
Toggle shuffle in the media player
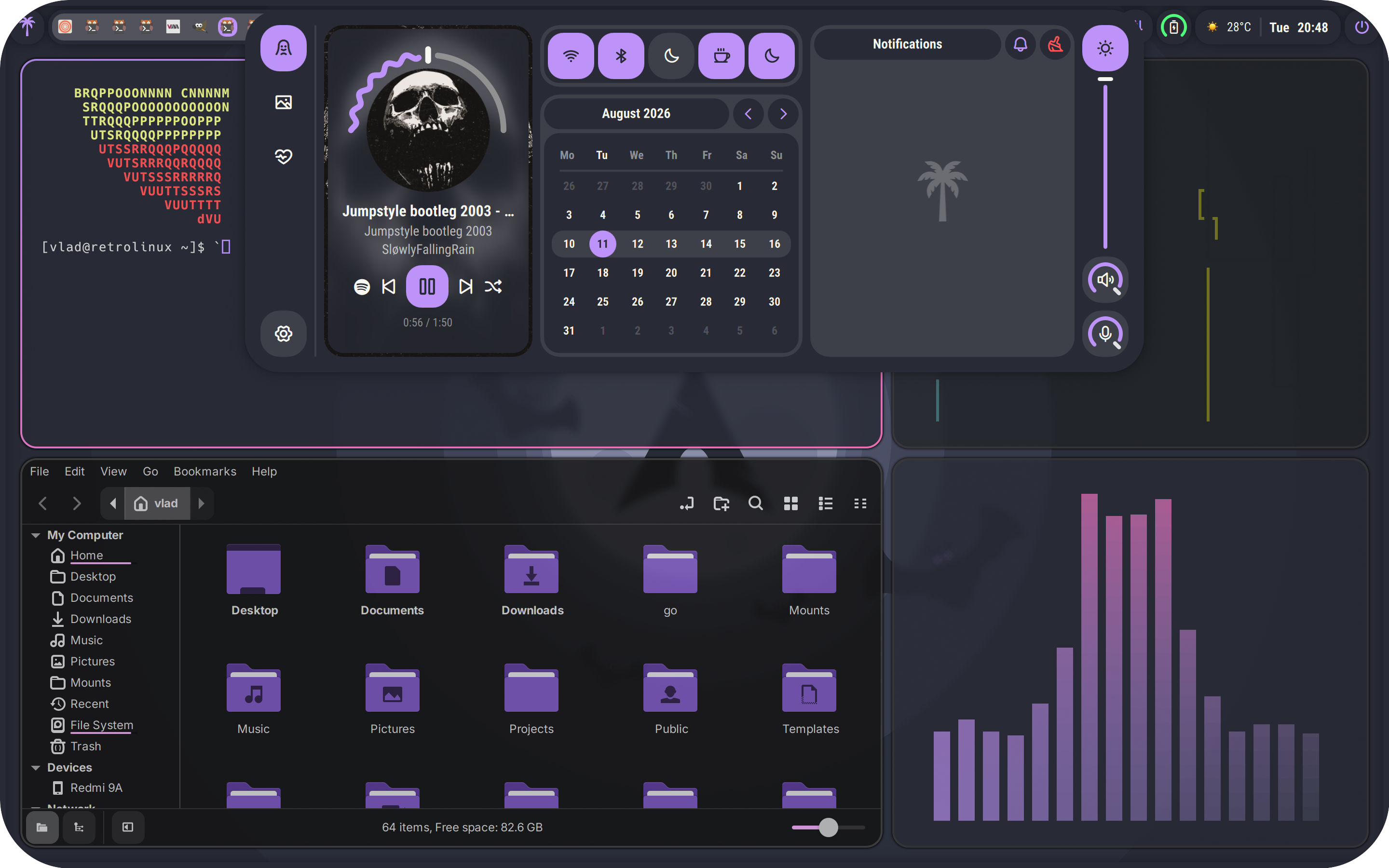pyautogui.click(x=493, y=286)
